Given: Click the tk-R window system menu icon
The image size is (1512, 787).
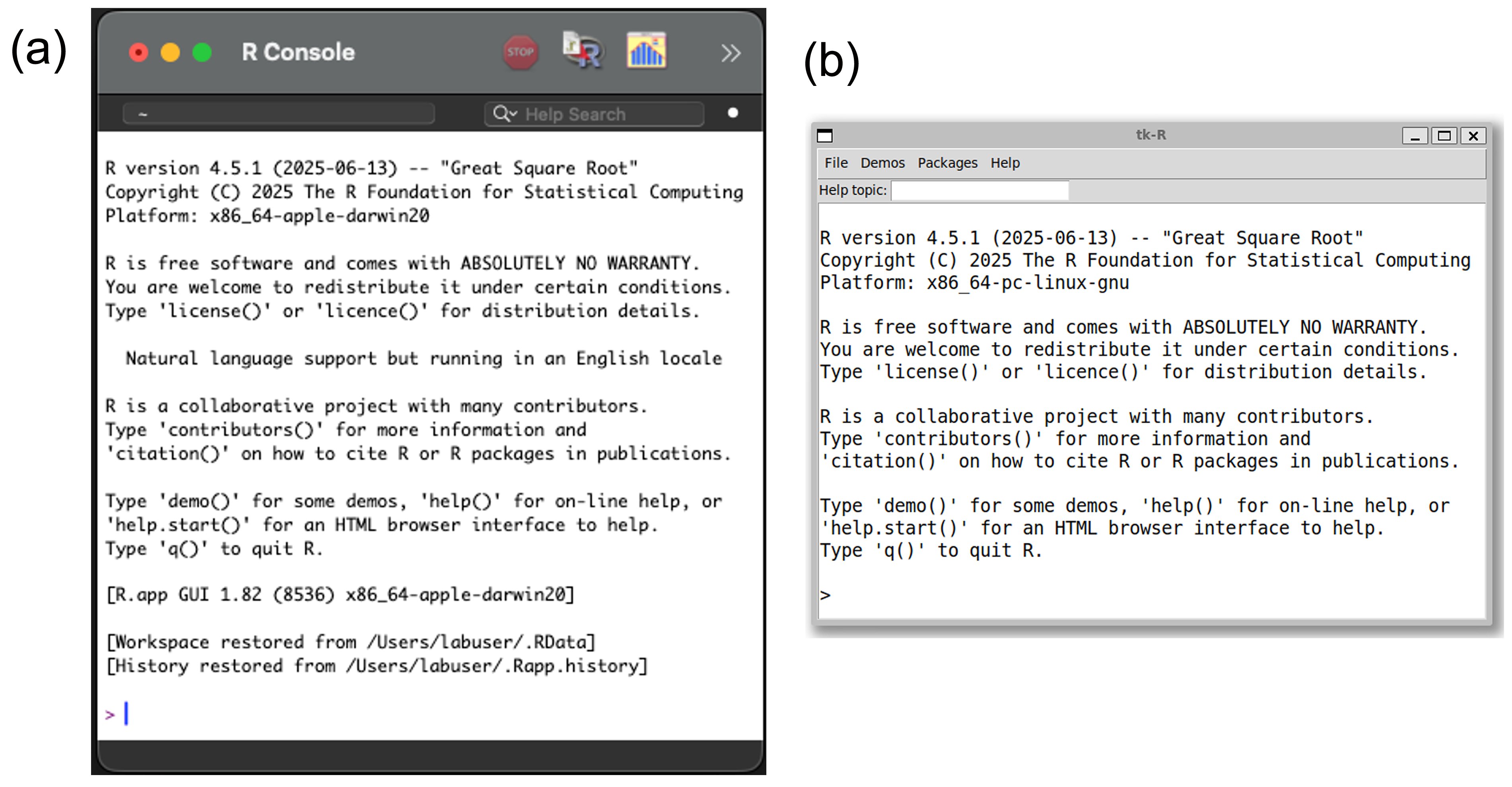Looking at the screenshot, I should [825, 136].
